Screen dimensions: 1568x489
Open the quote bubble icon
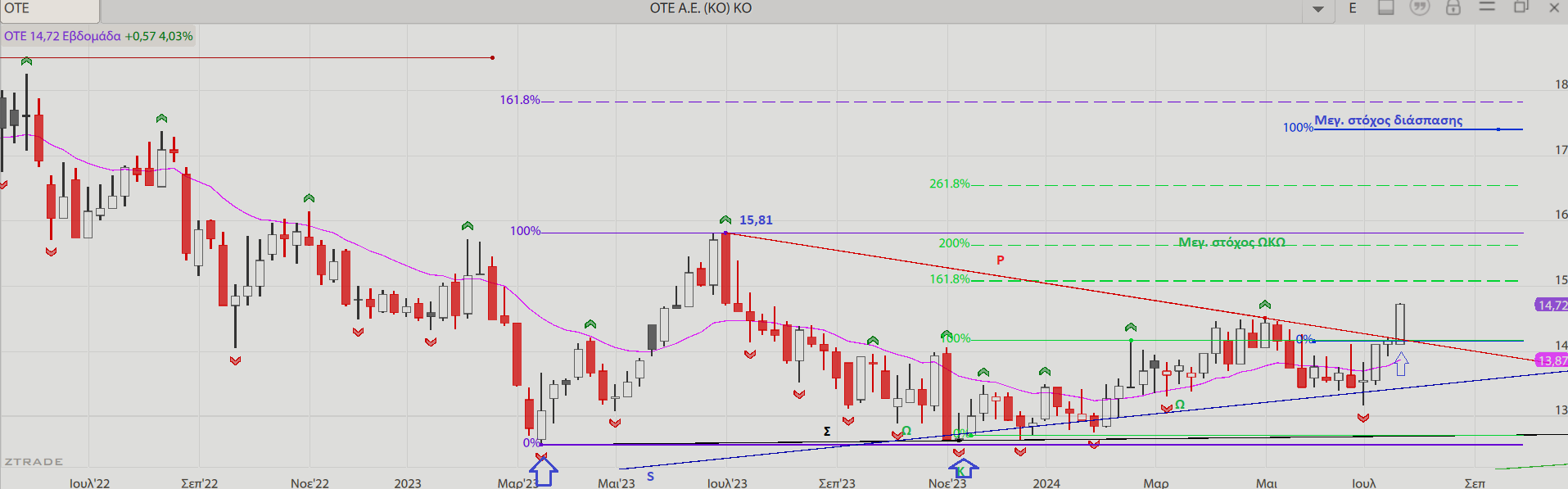point(1420,7)
